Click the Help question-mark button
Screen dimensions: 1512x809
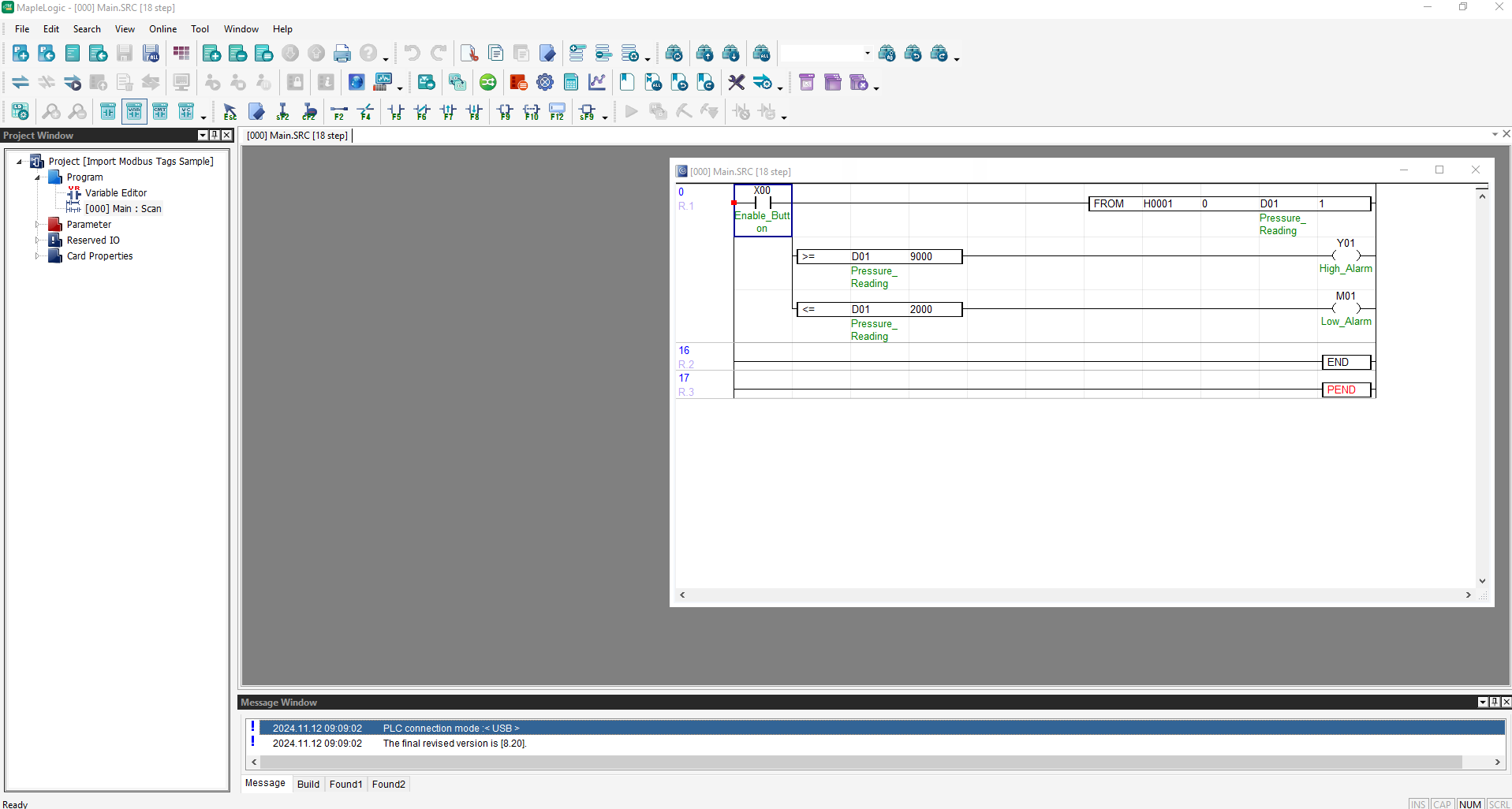click(x=369, y=52)
